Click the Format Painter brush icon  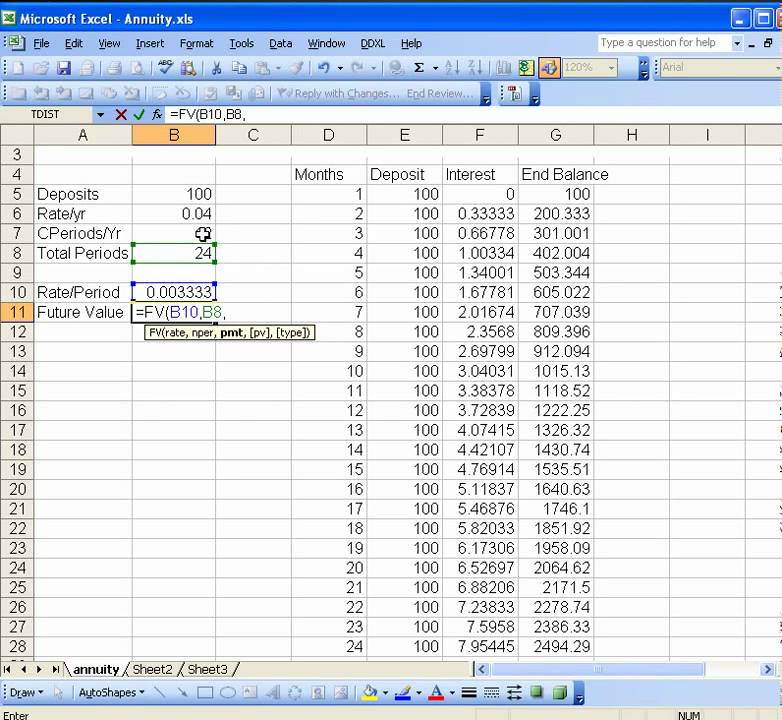(297, 68)
